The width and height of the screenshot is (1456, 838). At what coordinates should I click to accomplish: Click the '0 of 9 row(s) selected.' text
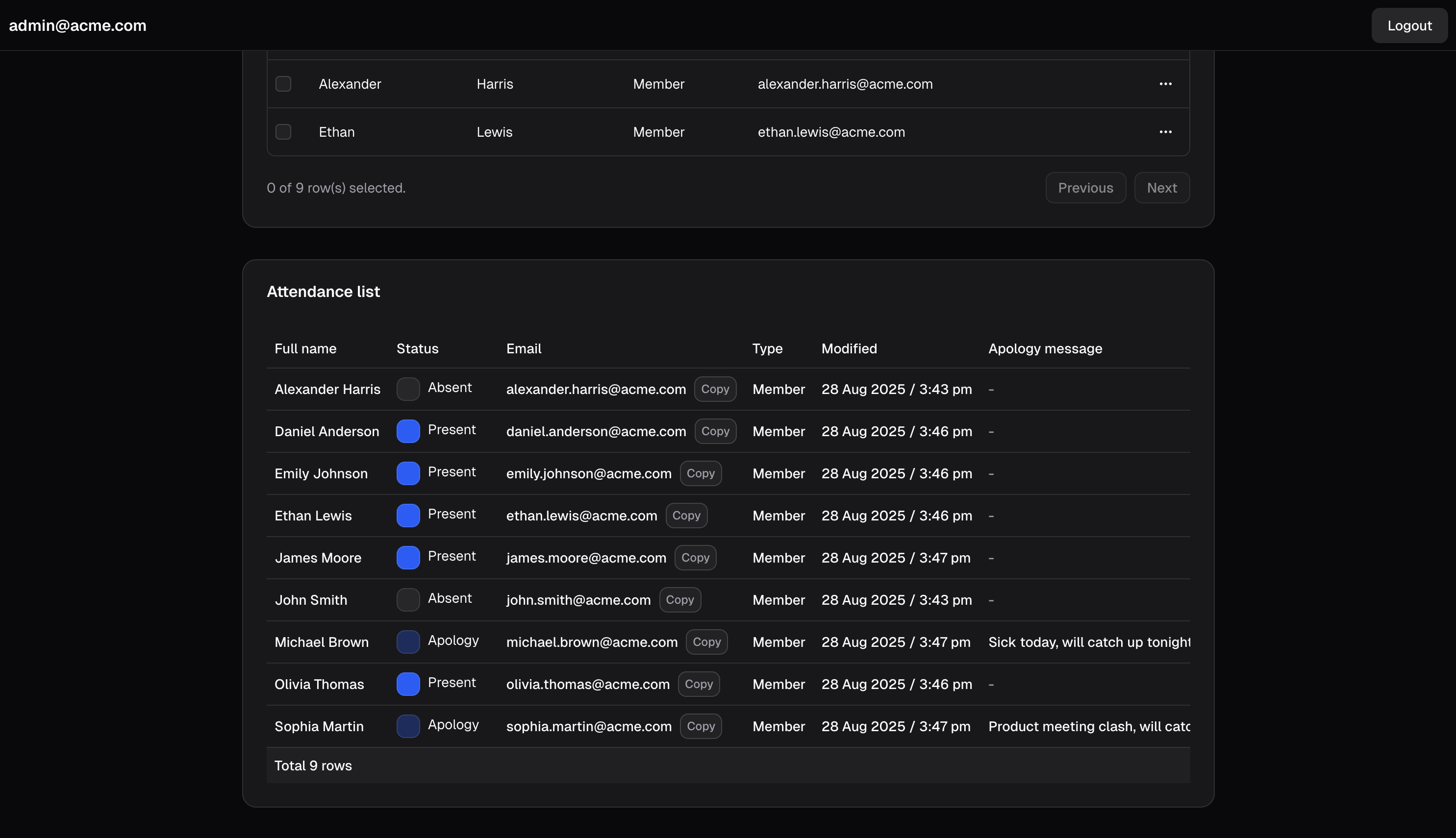click(336, 188)
